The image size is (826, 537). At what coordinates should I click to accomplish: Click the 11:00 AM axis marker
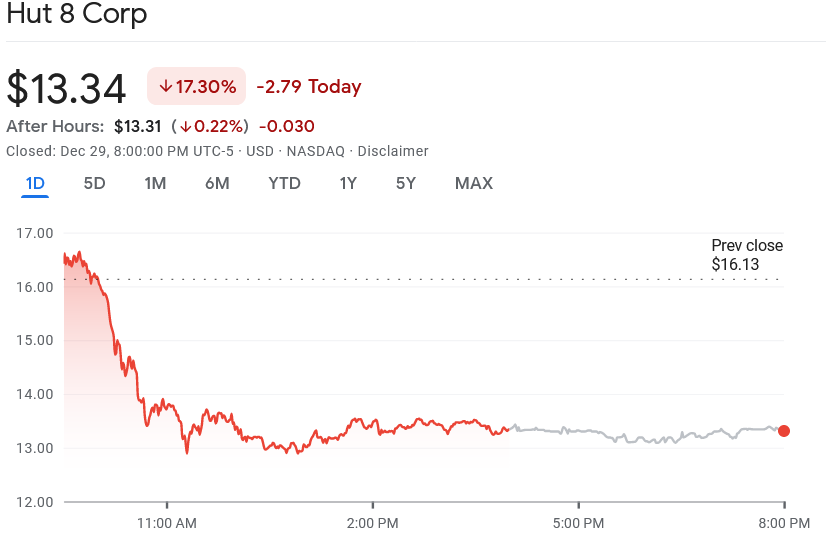(x=167, y=523)
